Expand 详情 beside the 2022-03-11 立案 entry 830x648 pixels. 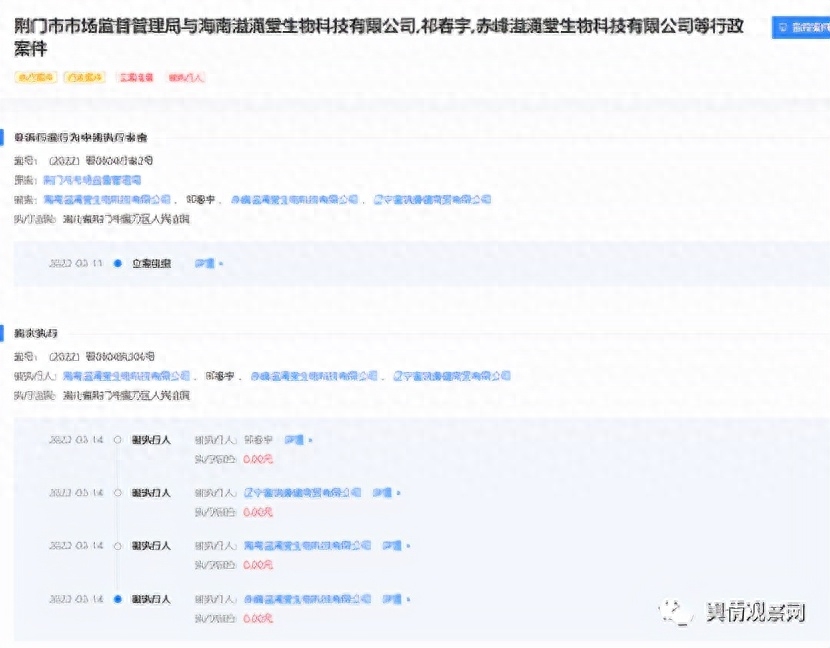coord(207,264)
